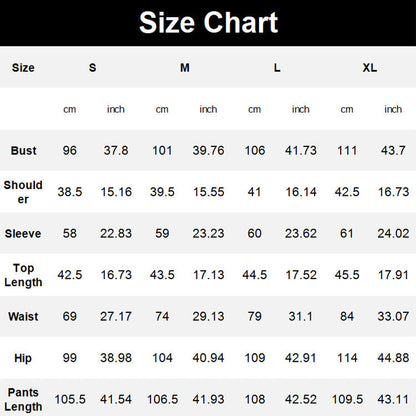Click Hip value 44.88 inch
Viewport: 416px width, 416px height.
point(393,358)
